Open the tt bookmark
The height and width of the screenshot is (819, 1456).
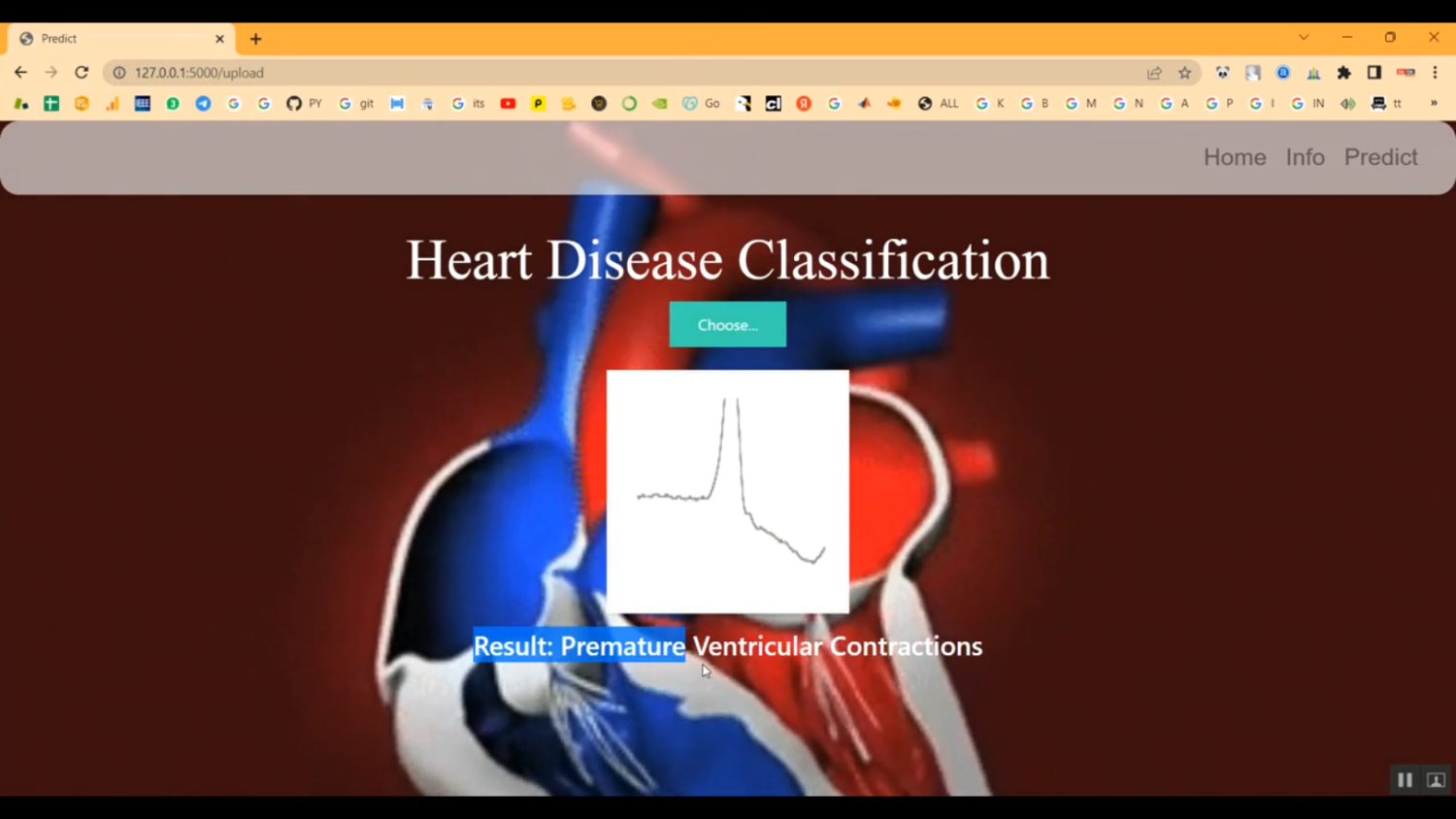click(1386, 103)
